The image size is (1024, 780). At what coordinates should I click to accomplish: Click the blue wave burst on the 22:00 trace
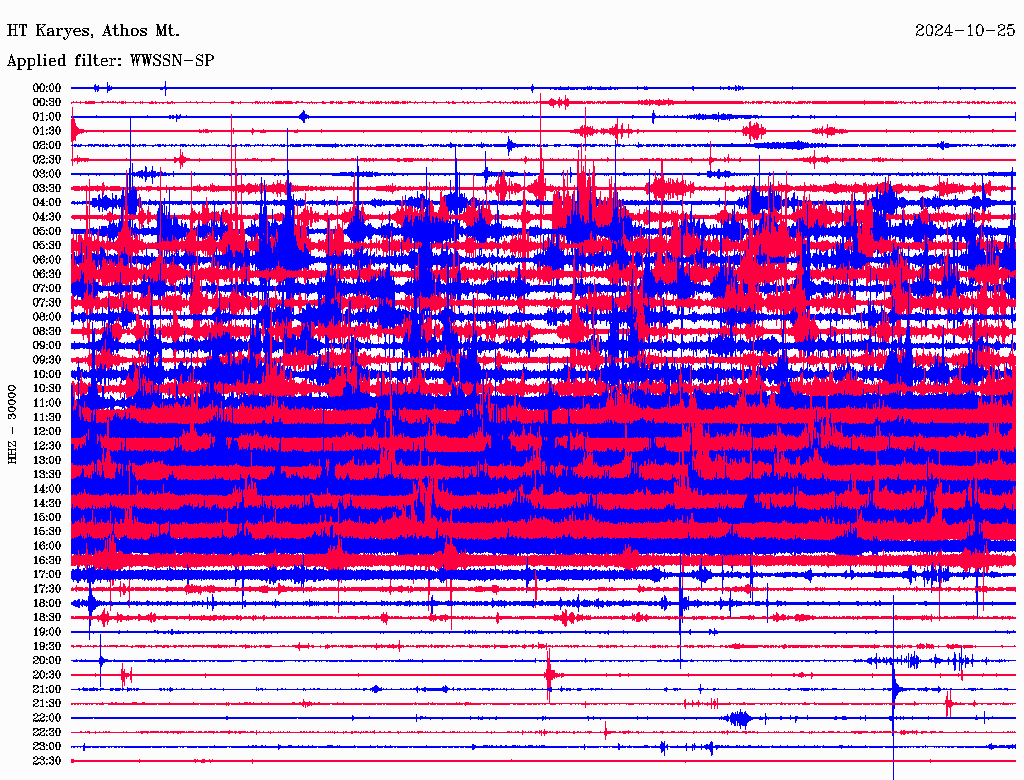coord(739,719)
